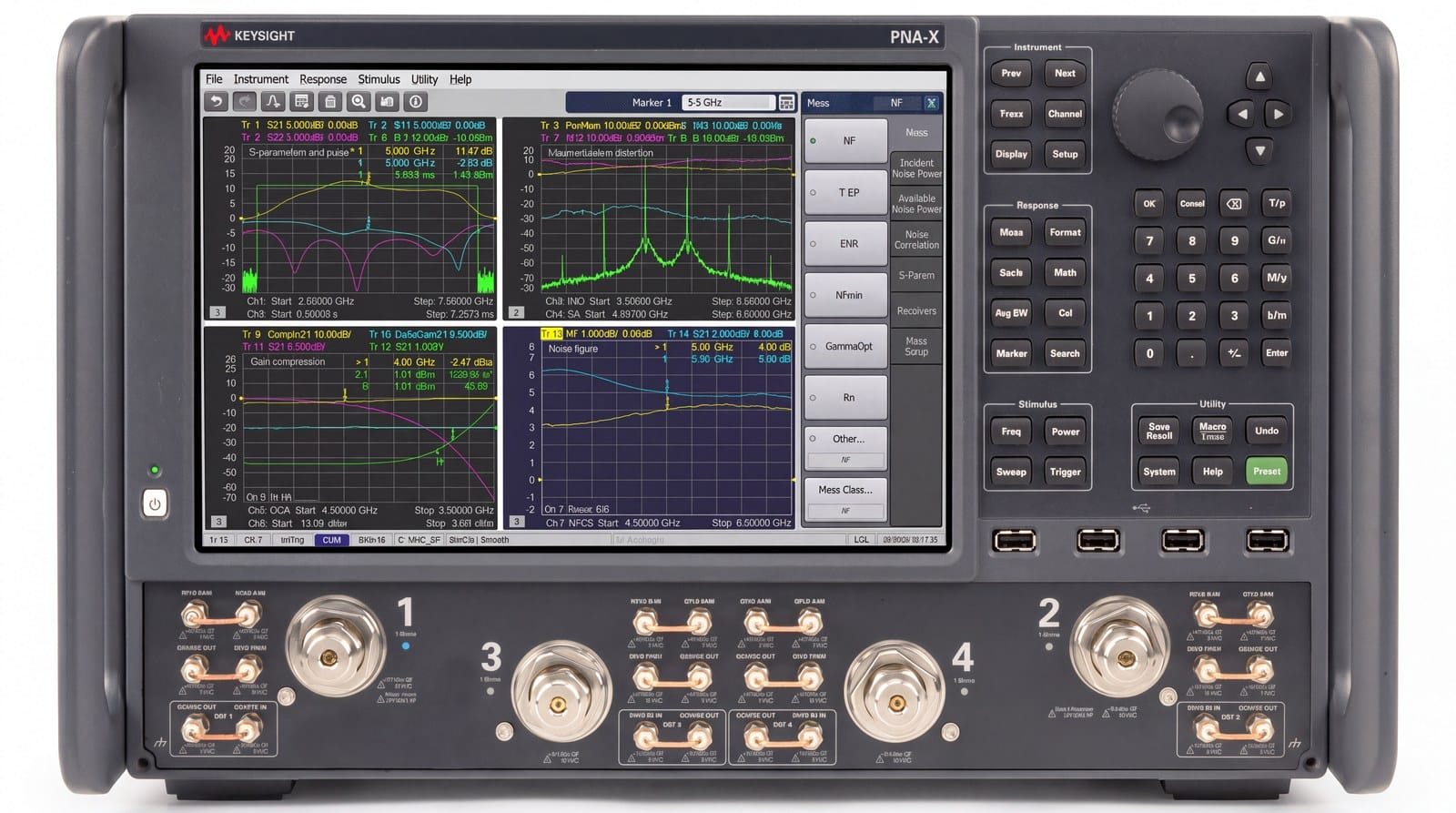Push the left arrow navigation key
The width and height of the screenshot is (1456, 813).
tap(1241, 114)
